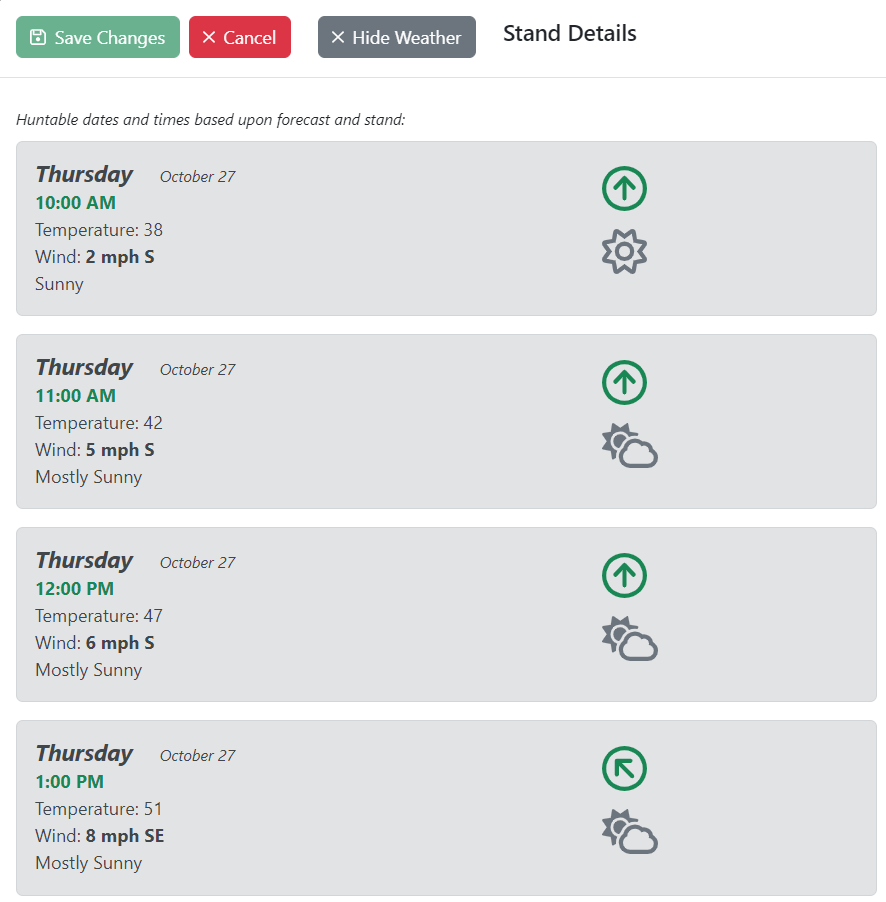Screen dimensions: 886x902
Task: Click the save icon inside Save Changes button
Action: (x=37, y=37)
